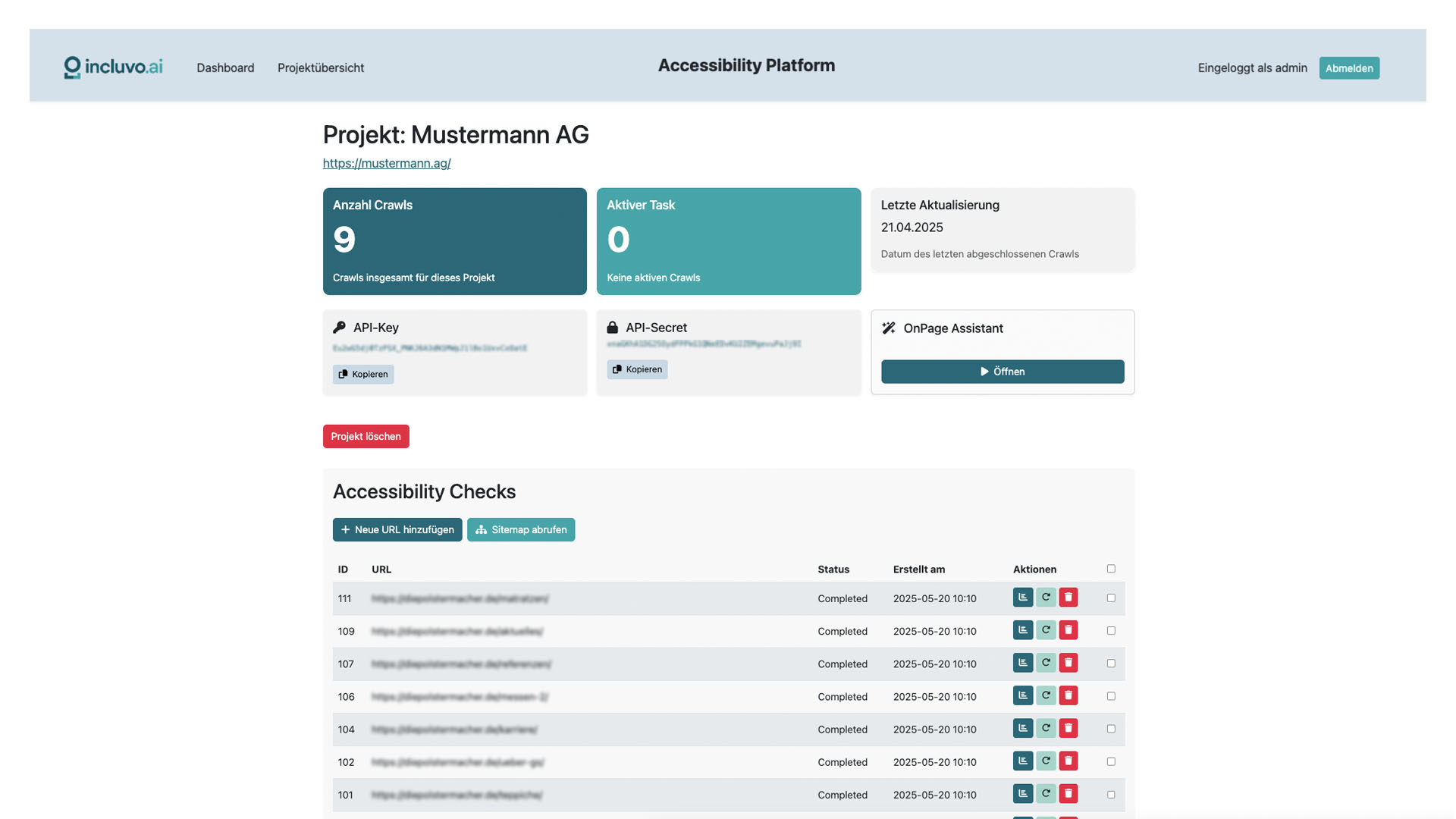Image resolution: width=1456 pixels, height=819 pixels.
Task: Refresh the crawl for check 101
Action: [1045, 793]
